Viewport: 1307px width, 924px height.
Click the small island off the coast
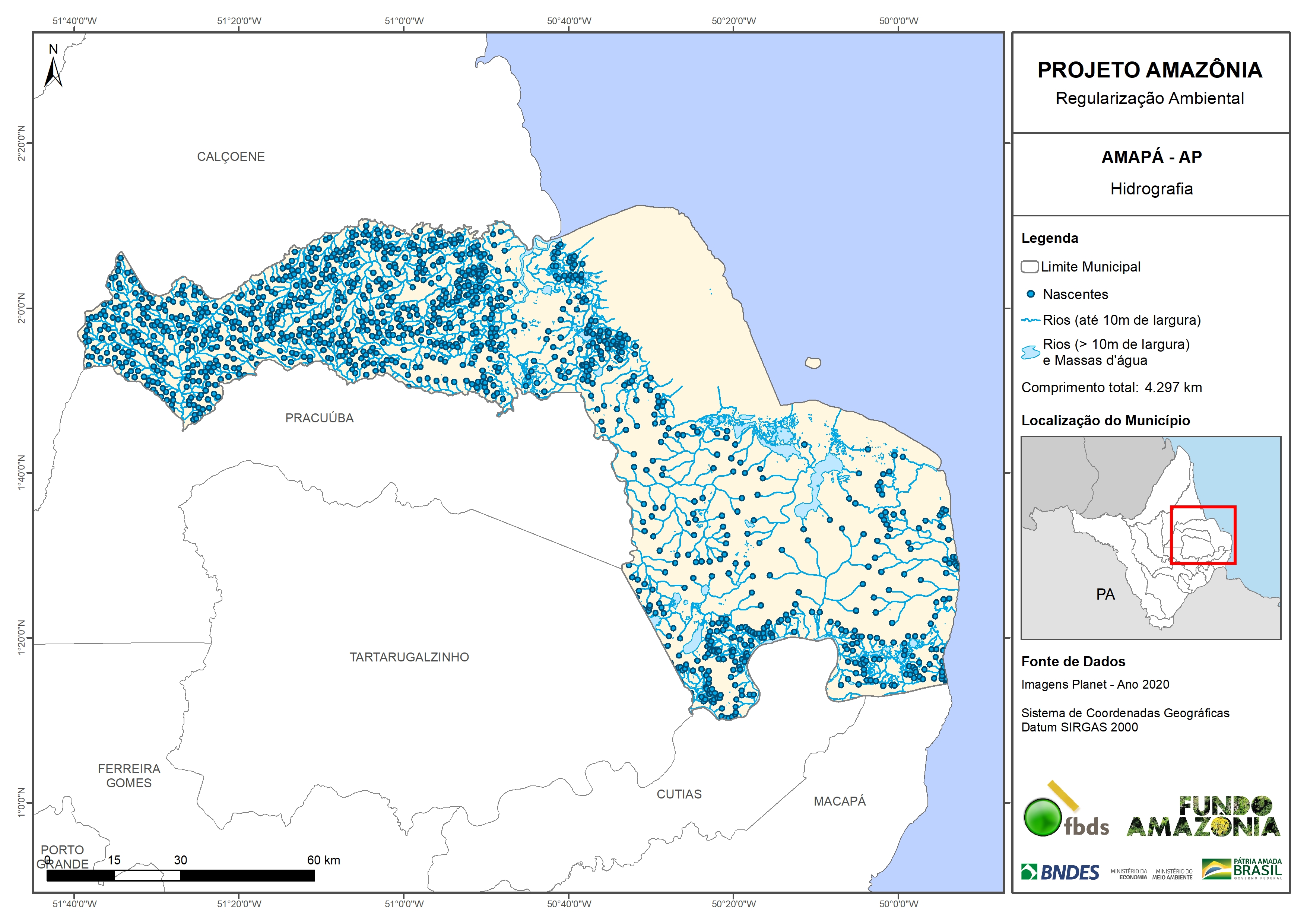pos(813,363)
